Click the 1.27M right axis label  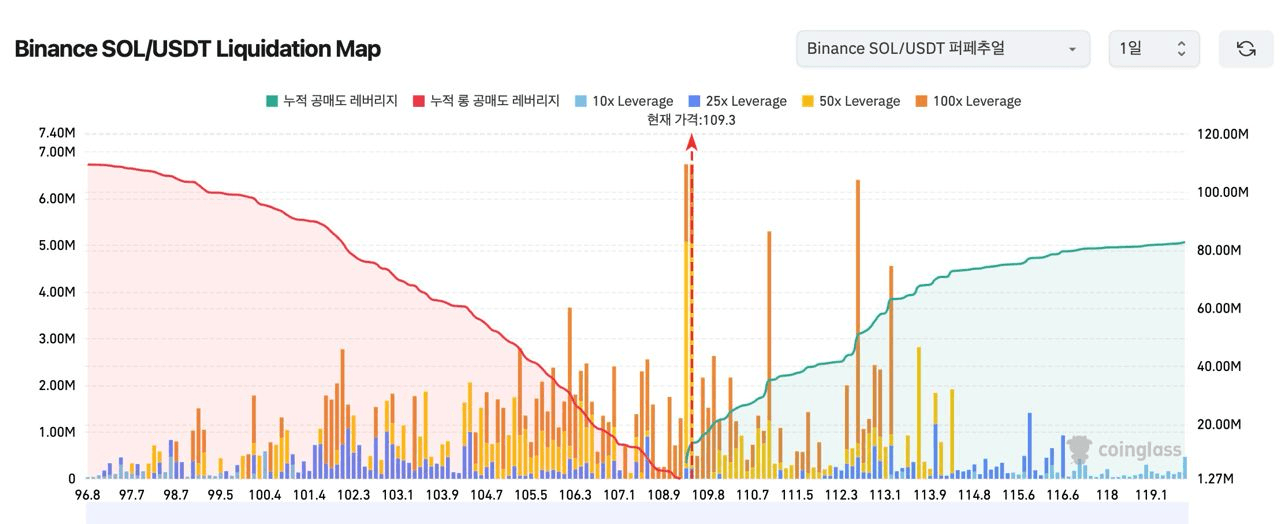pyautogui.click(x=1213, y=479)
